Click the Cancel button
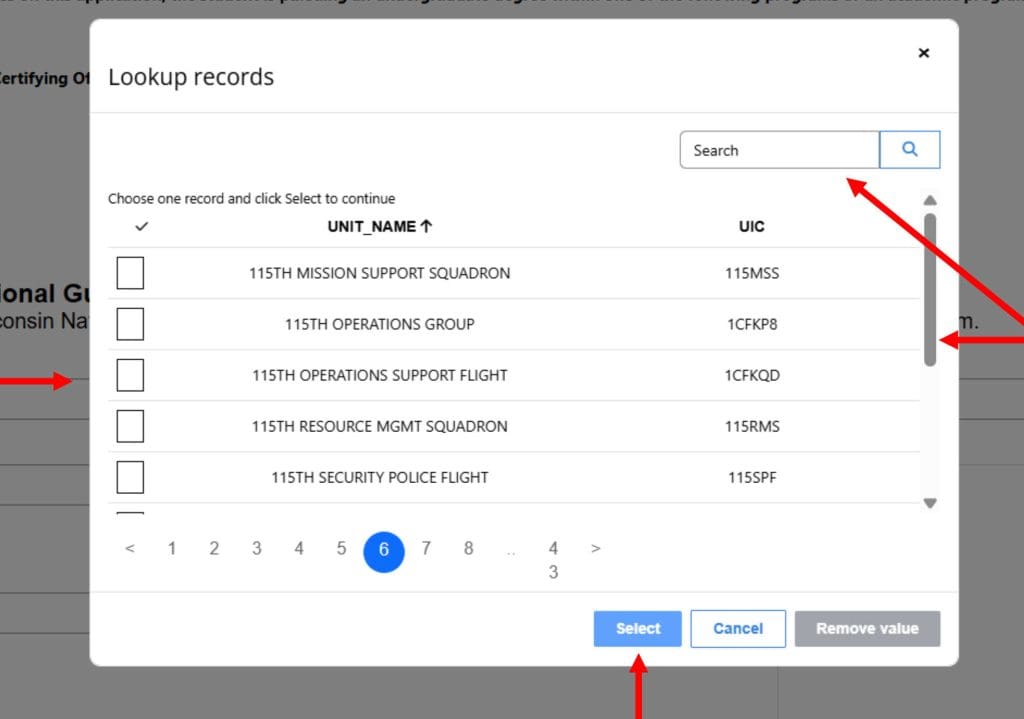1024x719 pixels. 738,628
